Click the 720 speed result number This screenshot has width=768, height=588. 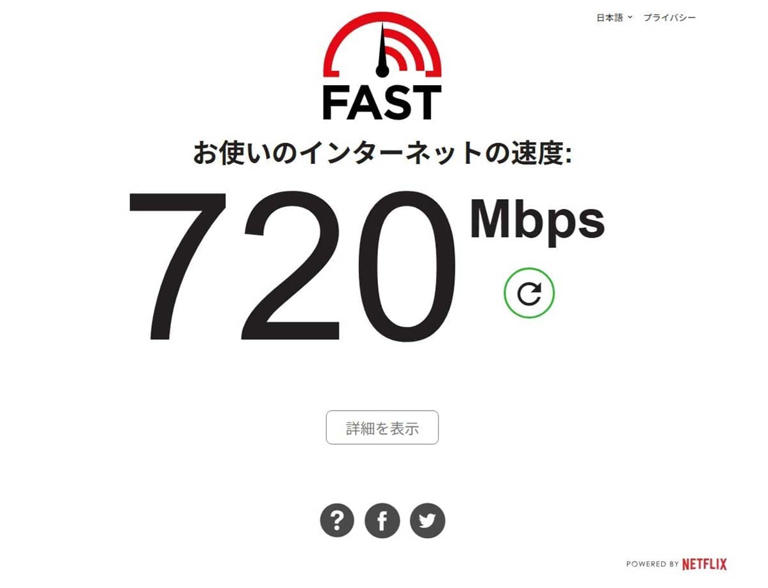click(292, 266)
